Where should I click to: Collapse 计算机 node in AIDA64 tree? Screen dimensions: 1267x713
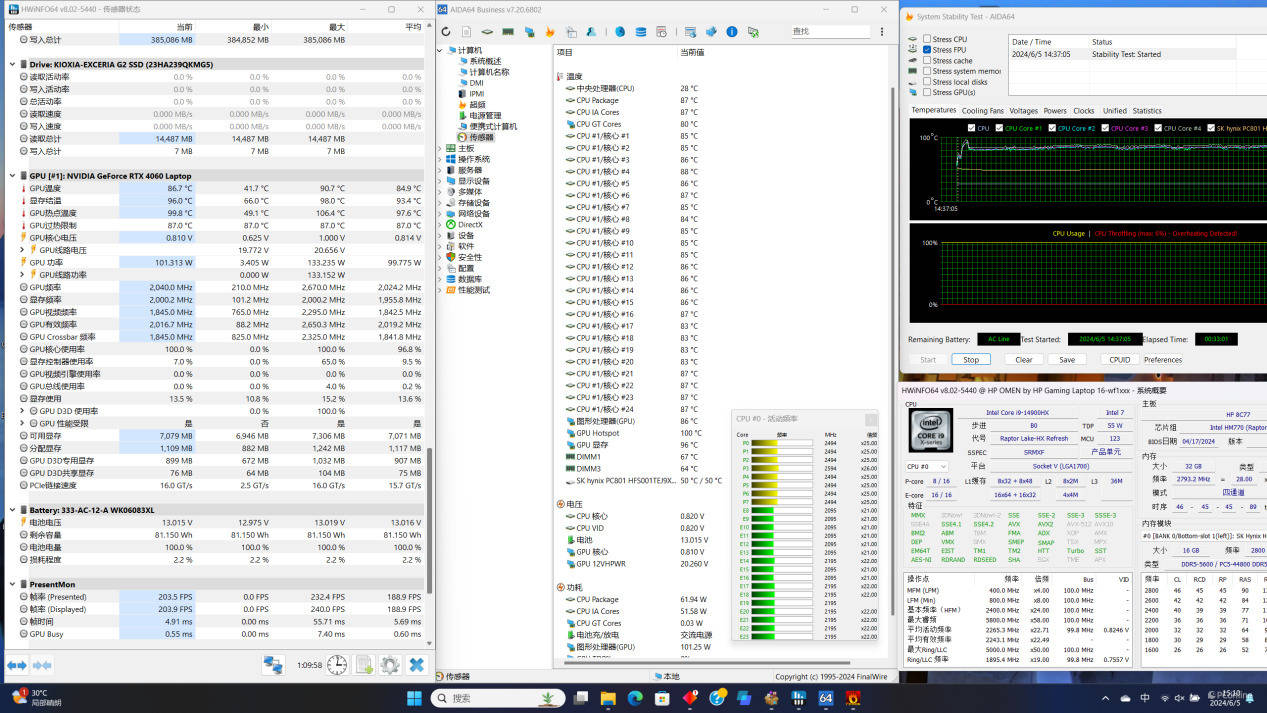(440, 50)
